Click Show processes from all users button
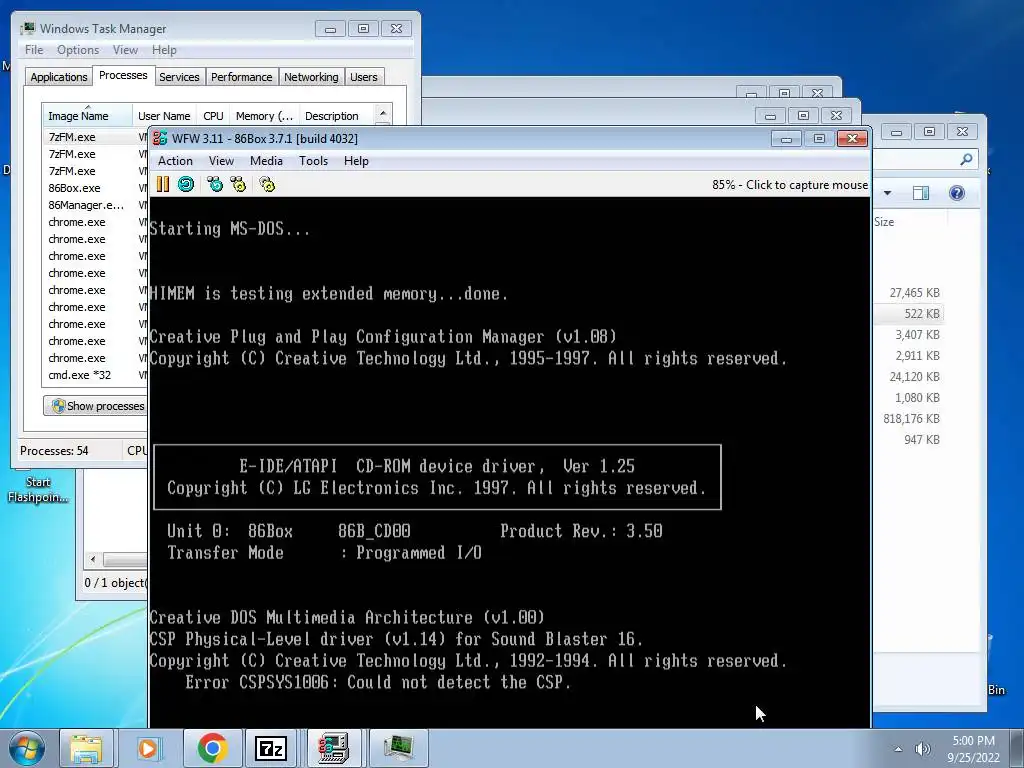 coord(97,406)
